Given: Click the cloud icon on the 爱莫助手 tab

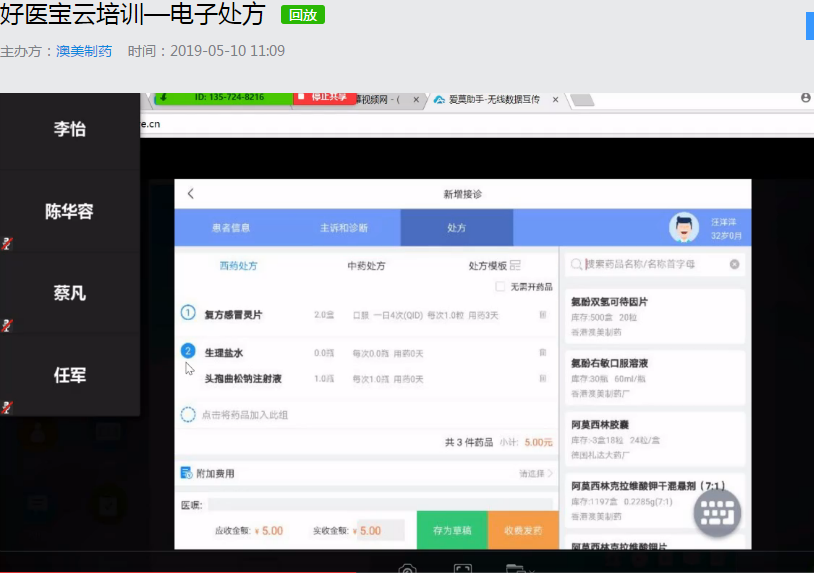Looking at the screenshot, I should 439,100.
